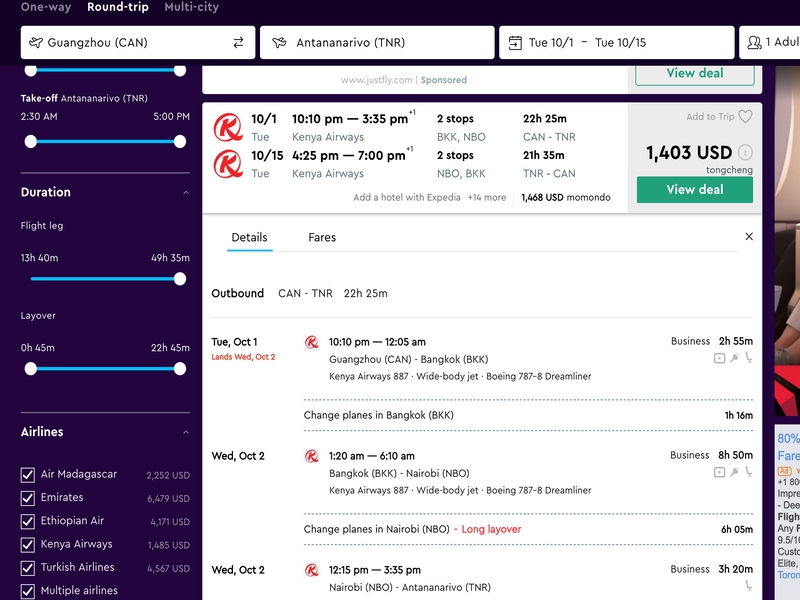Click seat icon on Bangkok-Nairobi segment
The width and height of the screenshot is (800, 600).
pyautogui.click(x=748, y=472)
